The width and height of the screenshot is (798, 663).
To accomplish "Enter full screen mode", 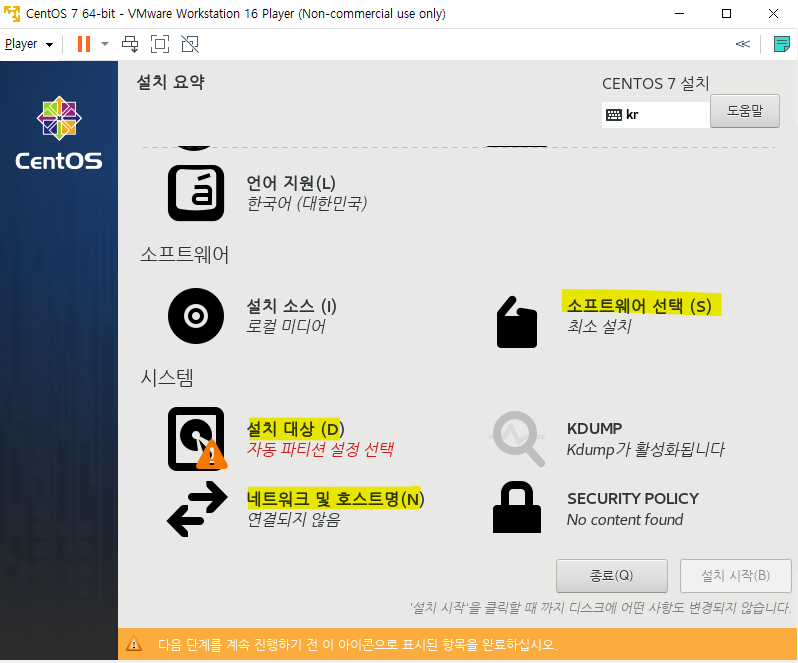I will click(x=160, y=44).
